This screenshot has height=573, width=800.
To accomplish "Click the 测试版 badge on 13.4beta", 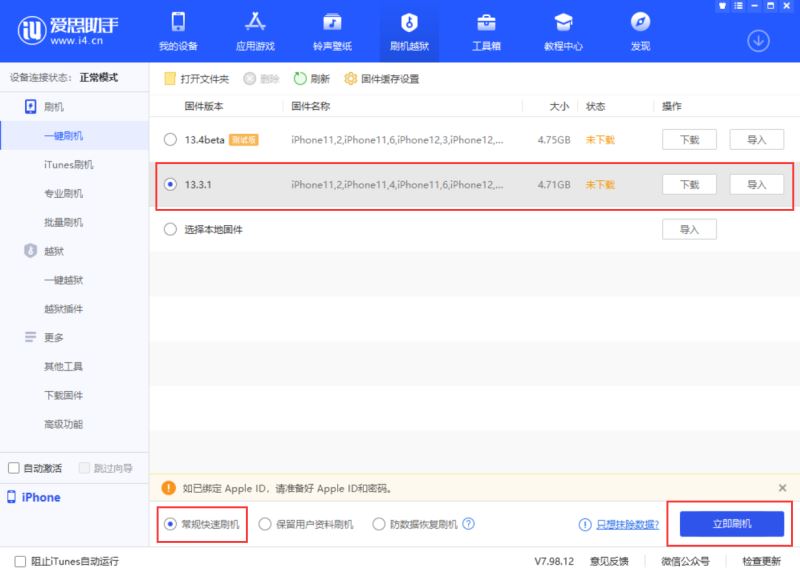I will pyautogui.click(x=244, y=139).
